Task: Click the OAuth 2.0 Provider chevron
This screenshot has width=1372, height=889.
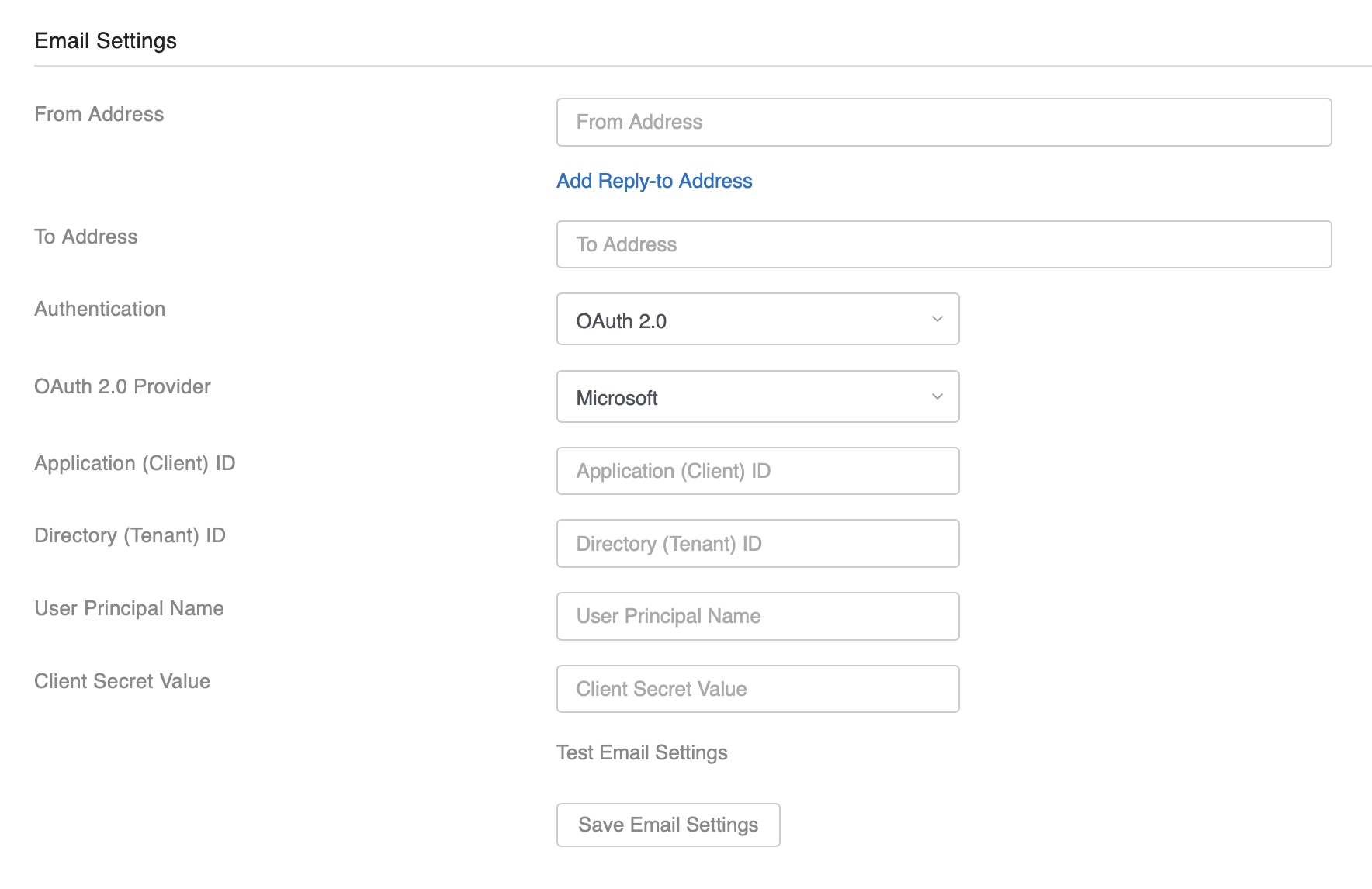Action: point(937,396)
